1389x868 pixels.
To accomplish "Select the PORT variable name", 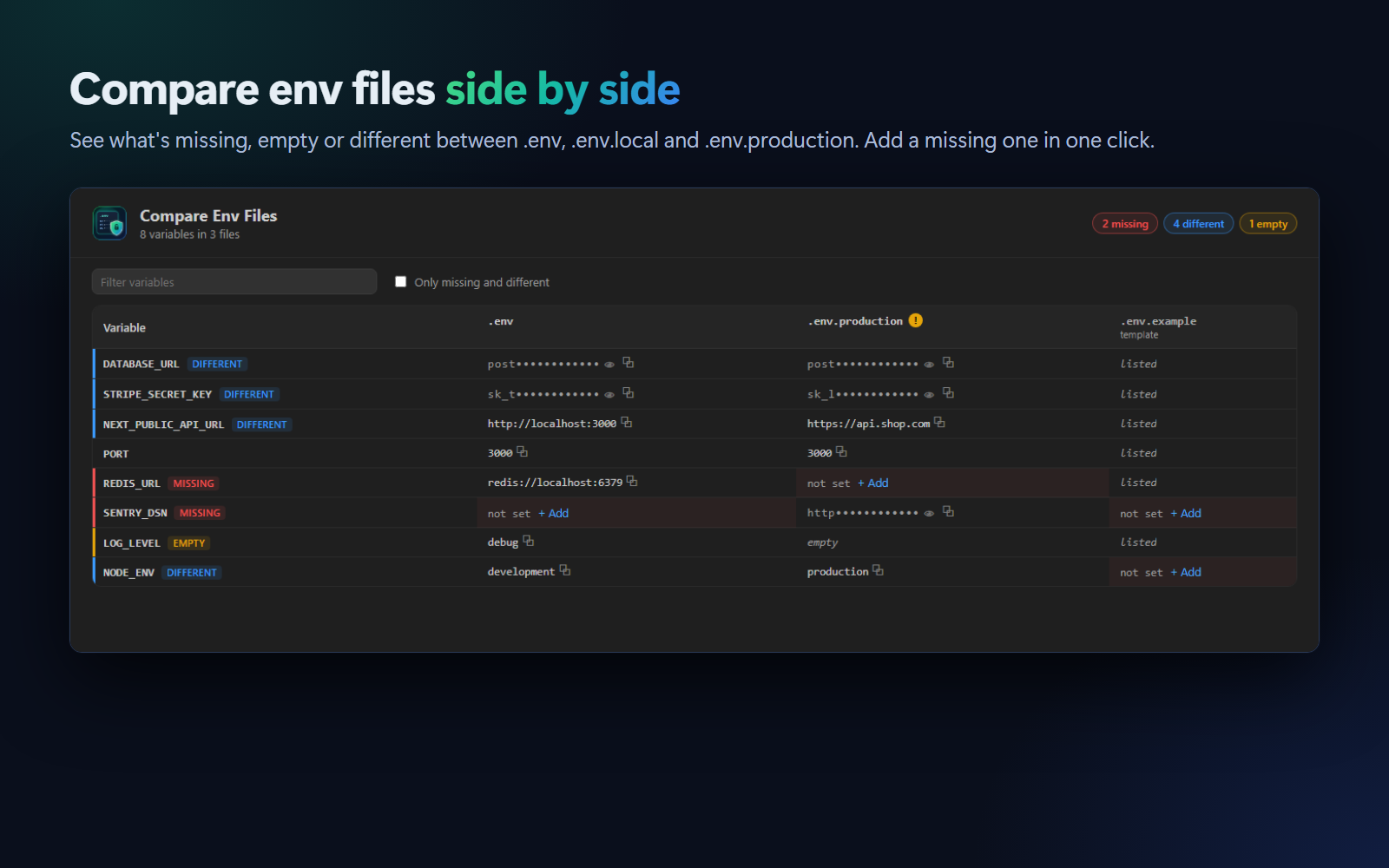I will click(115, 454).
